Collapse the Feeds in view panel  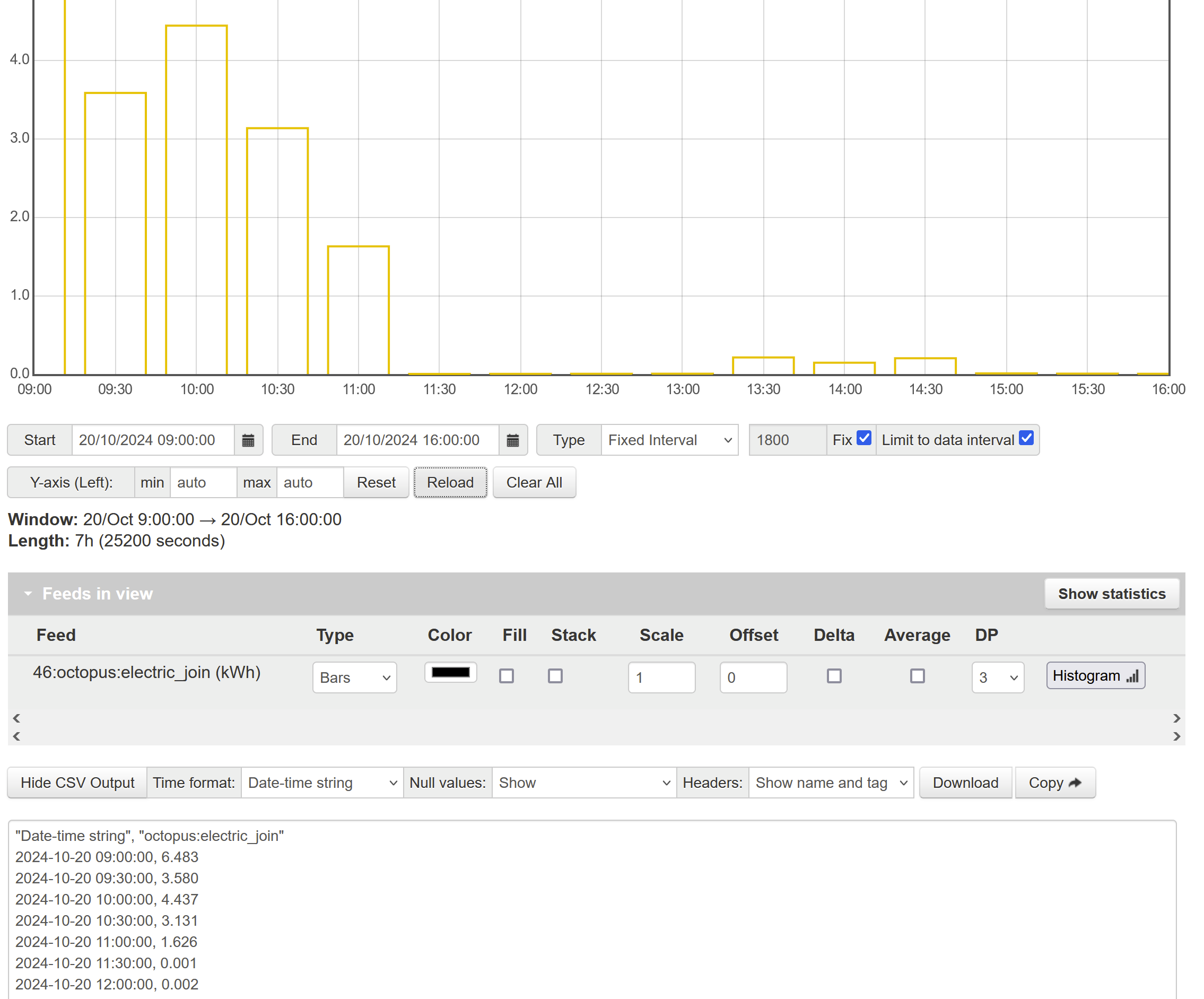tap(27, 593)
